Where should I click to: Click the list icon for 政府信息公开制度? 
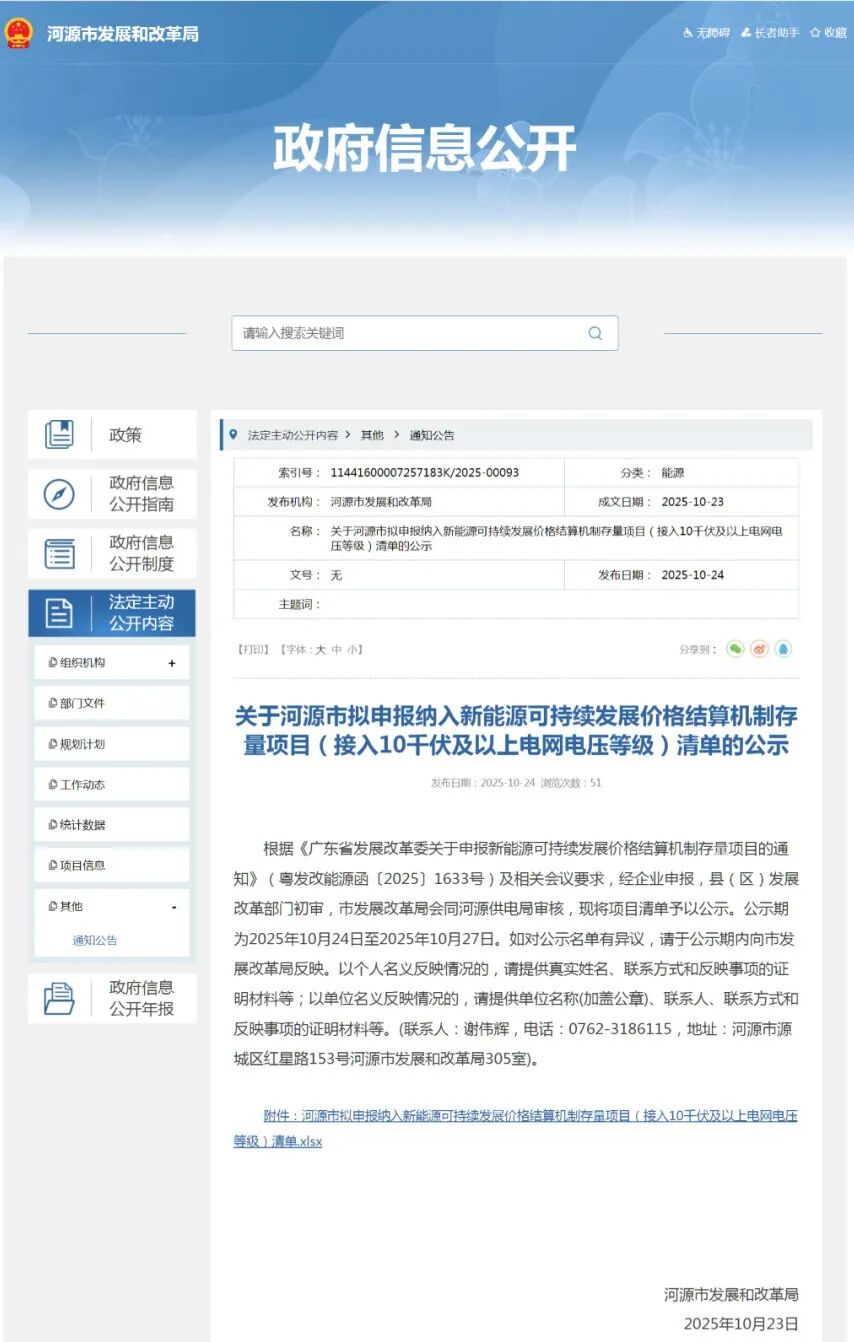[x=59, y=553]
